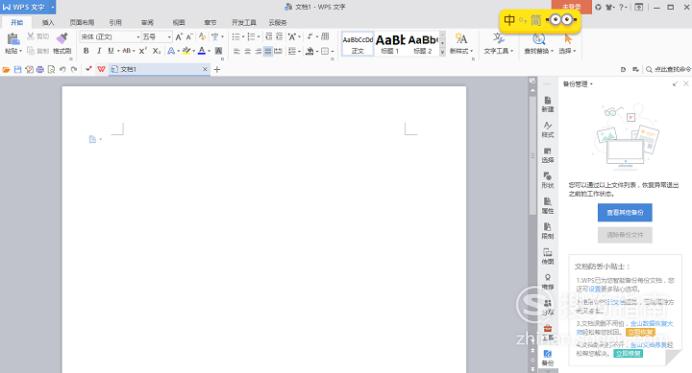Toggle the show paragraph marks button
692x373 pixels.
310,37
